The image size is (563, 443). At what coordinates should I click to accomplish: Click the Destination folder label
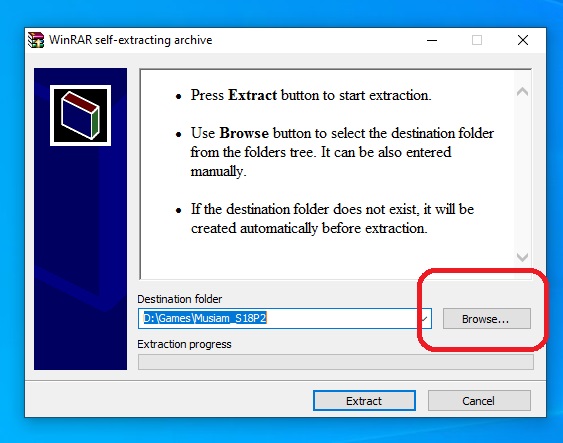[180, 299]
